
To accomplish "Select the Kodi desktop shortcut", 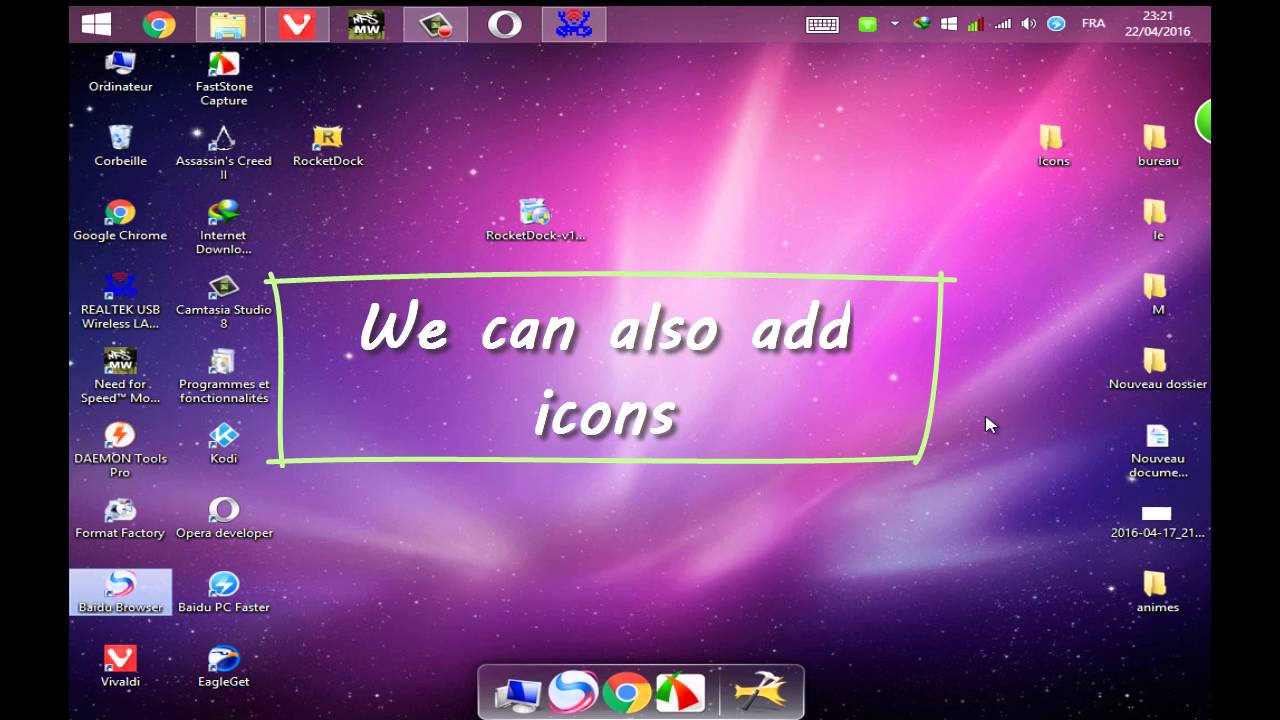I will click(223, 443).
